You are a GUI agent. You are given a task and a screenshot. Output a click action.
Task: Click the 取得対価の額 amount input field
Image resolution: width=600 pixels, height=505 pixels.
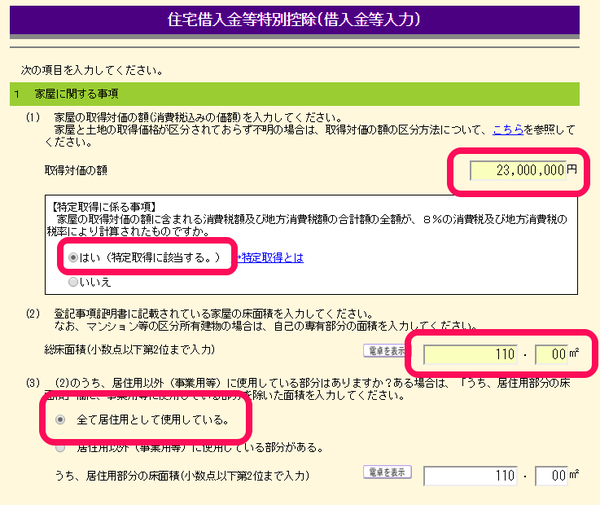pos(518,170)
